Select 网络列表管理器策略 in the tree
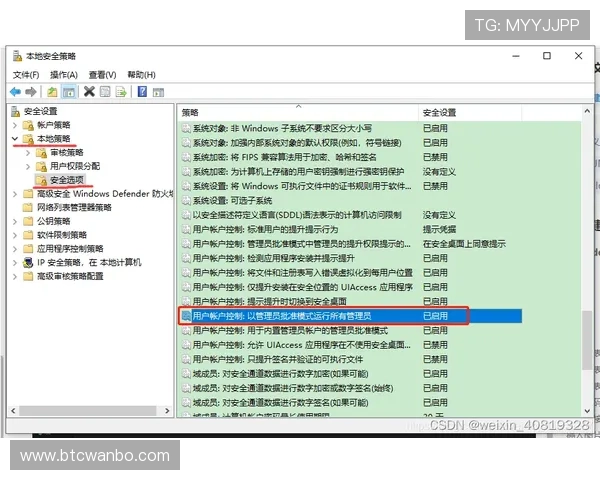 74,207
